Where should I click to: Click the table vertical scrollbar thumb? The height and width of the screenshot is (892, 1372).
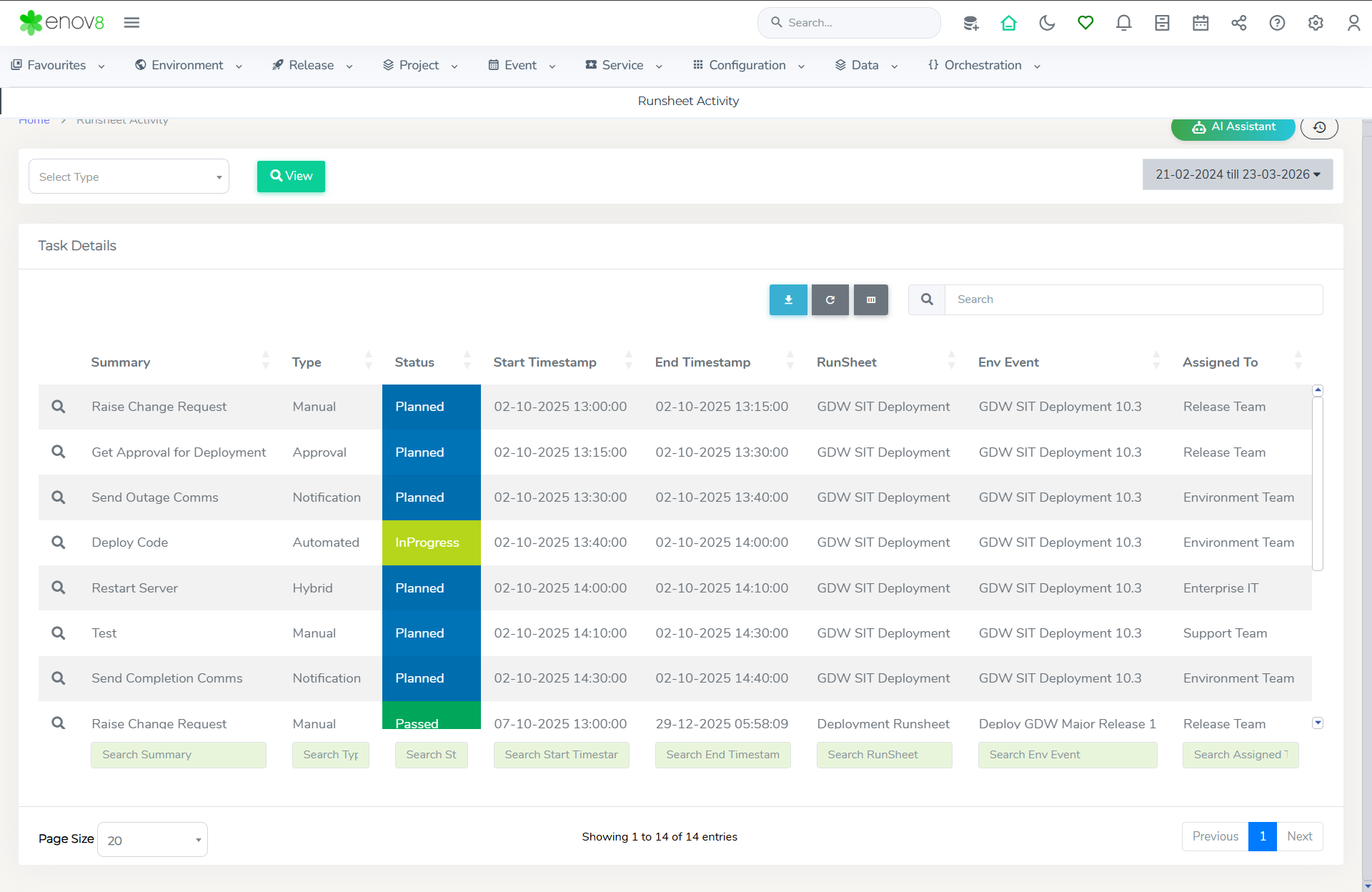point(1318,482)
